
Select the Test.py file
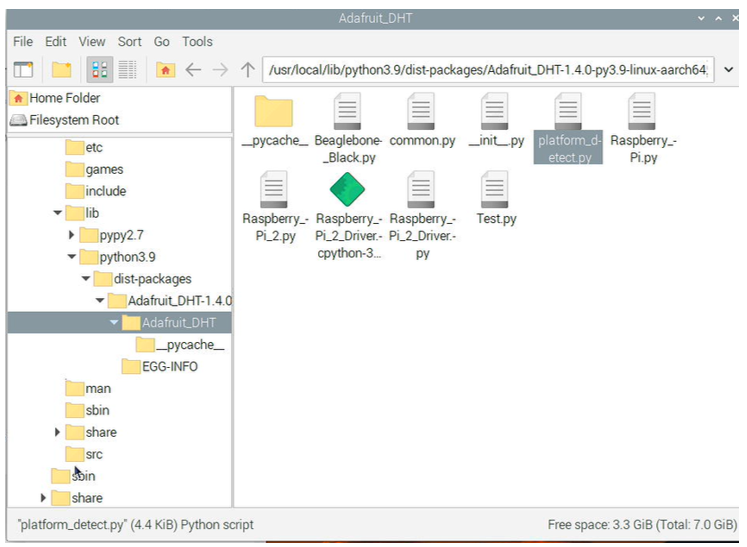[x=495, y=198]
